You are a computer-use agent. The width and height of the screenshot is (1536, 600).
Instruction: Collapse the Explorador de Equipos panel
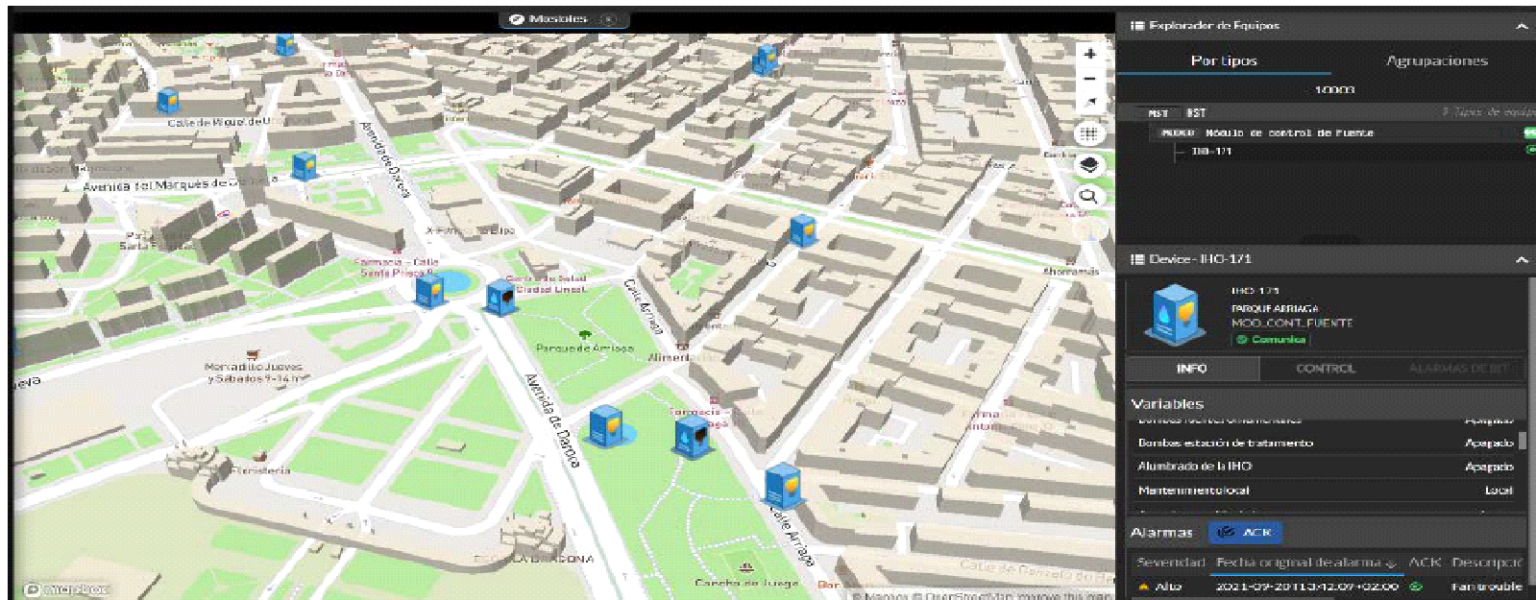[x=1521, y=26]
